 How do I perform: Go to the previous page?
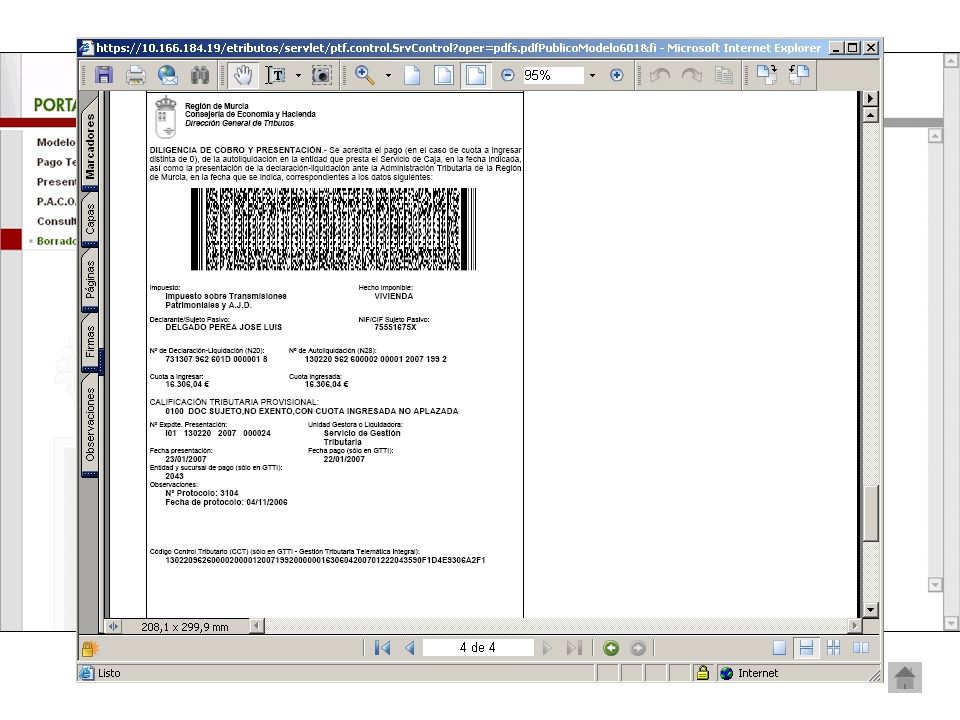click(x=410, y=648)
